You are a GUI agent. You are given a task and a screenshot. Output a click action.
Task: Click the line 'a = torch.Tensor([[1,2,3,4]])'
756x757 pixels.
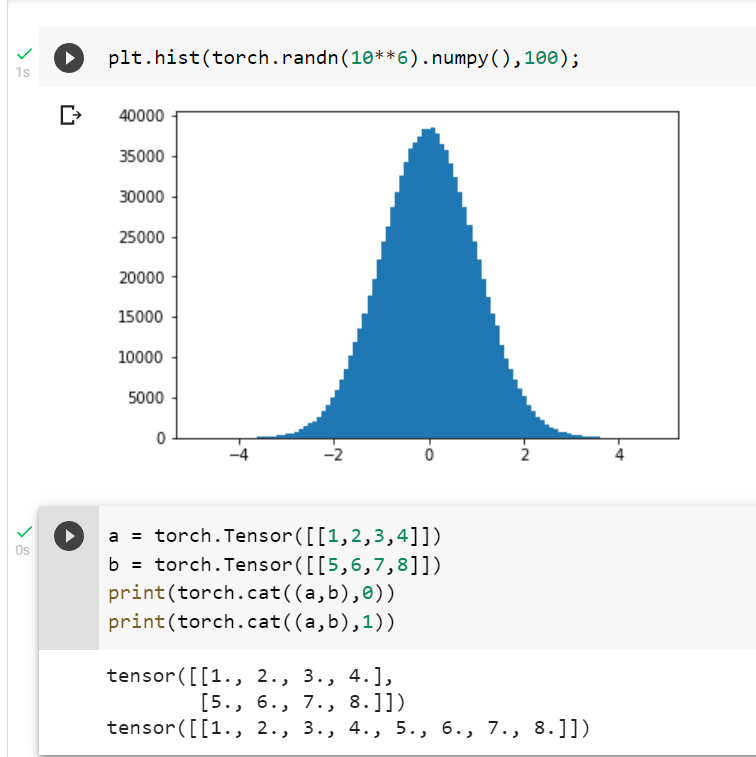pyautogui.click(x=275, y=536)
